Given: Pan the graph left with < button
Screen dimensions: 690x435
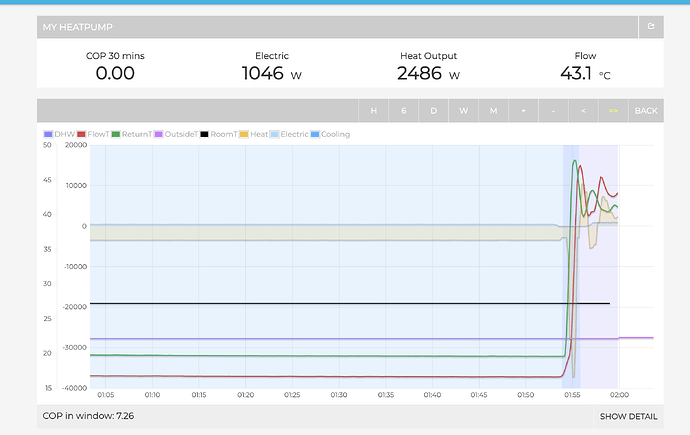Looking at the screenshot, I should (x=583, y=111).
